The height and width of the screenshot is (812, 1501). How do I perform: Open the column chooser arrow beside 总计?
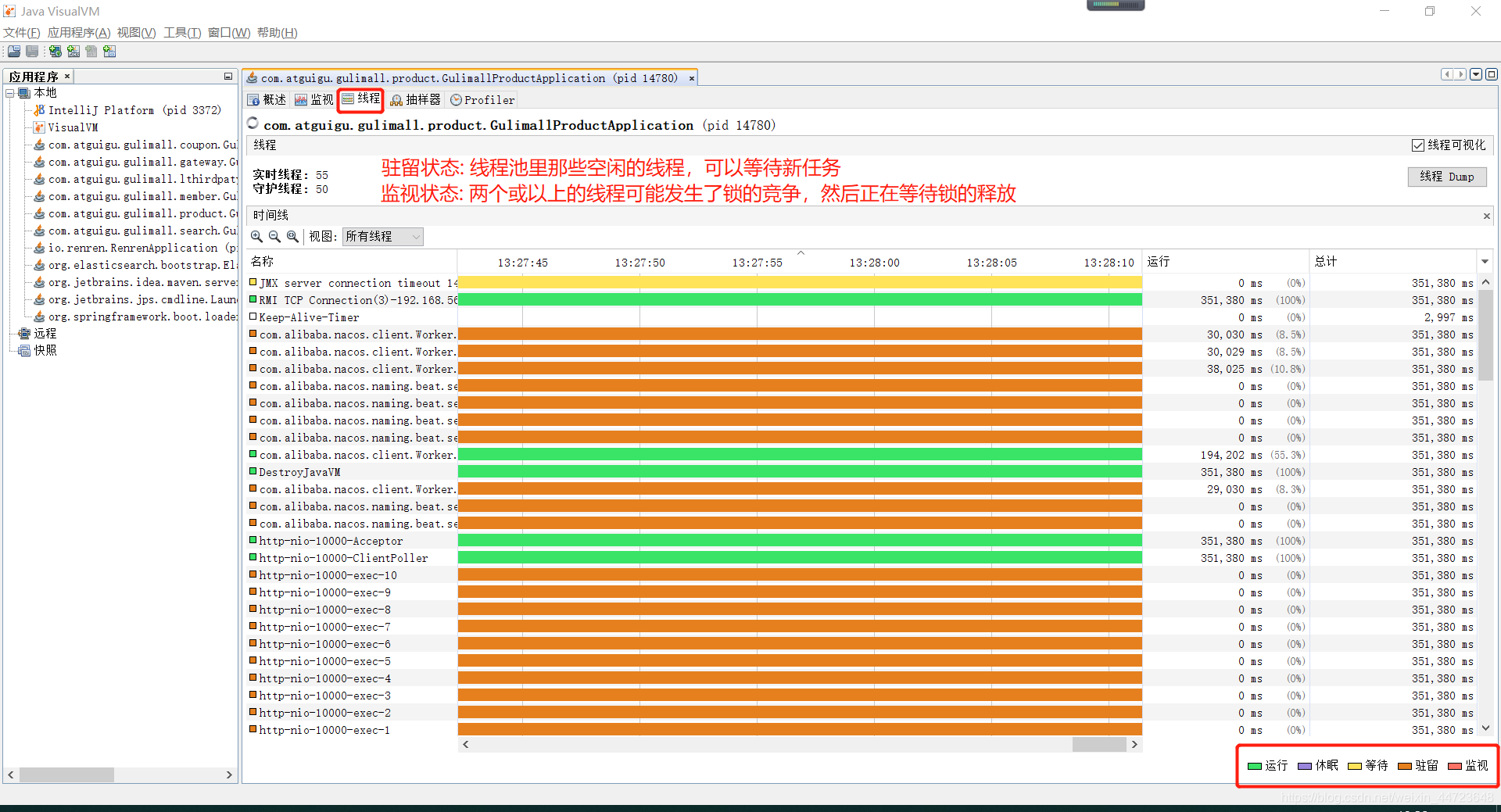point(1485,262)
